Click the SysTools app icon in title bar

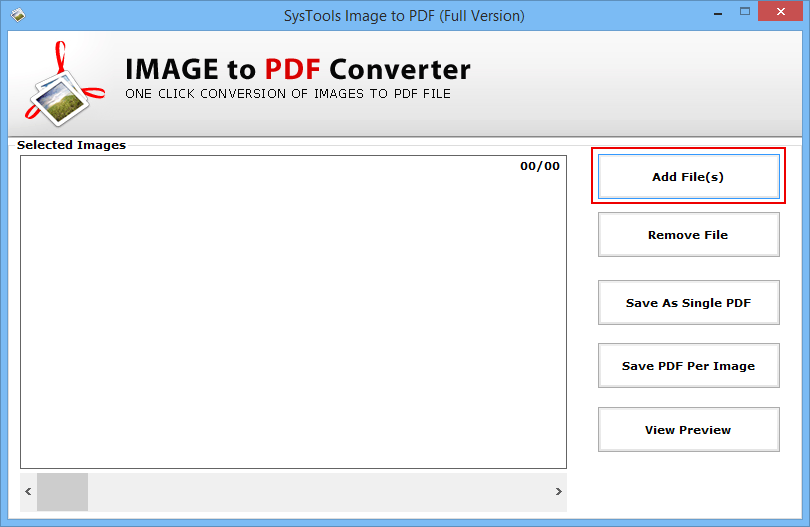[x=18, y=15]
